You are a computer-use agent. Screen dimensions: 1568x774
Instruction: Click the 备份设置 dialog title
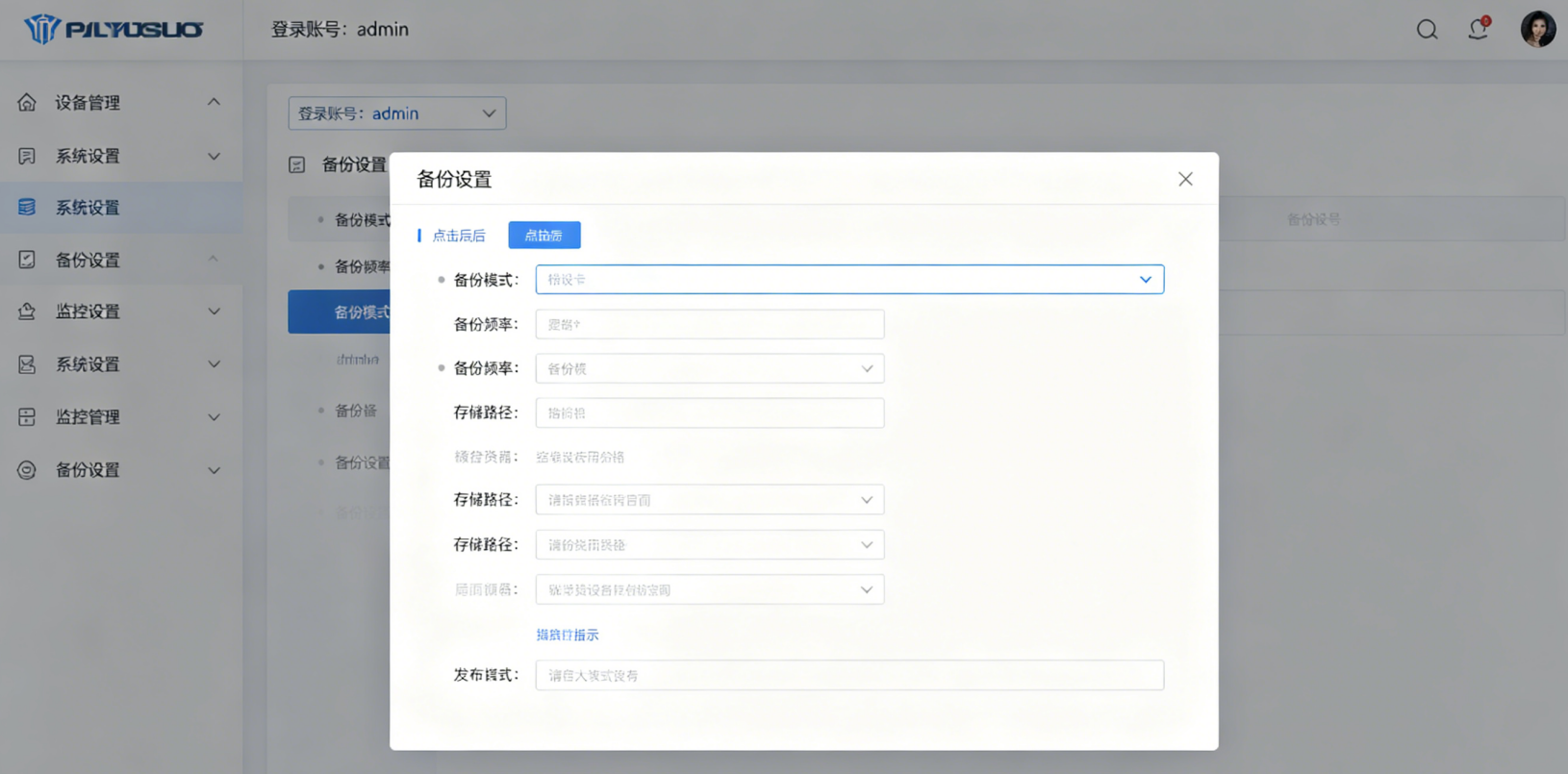pyautogui.click(x=454, y=179)
